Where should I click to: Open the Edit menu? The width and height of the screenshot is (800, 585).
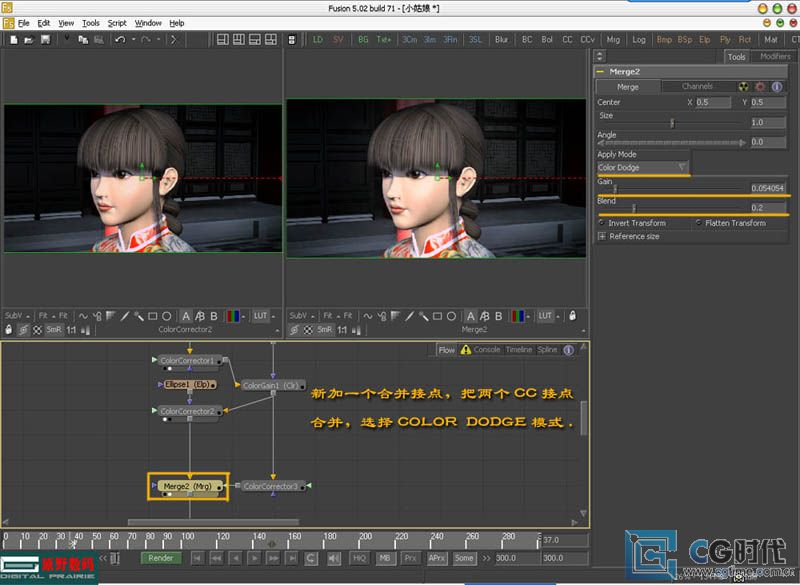(43, 23)
